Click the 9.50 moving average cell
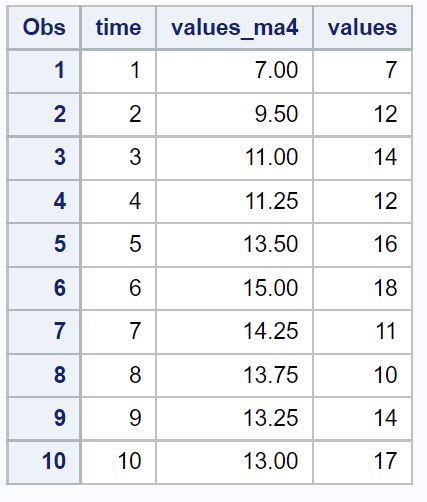This screenshot has height=502, width=427. click(x=234, y=115)
